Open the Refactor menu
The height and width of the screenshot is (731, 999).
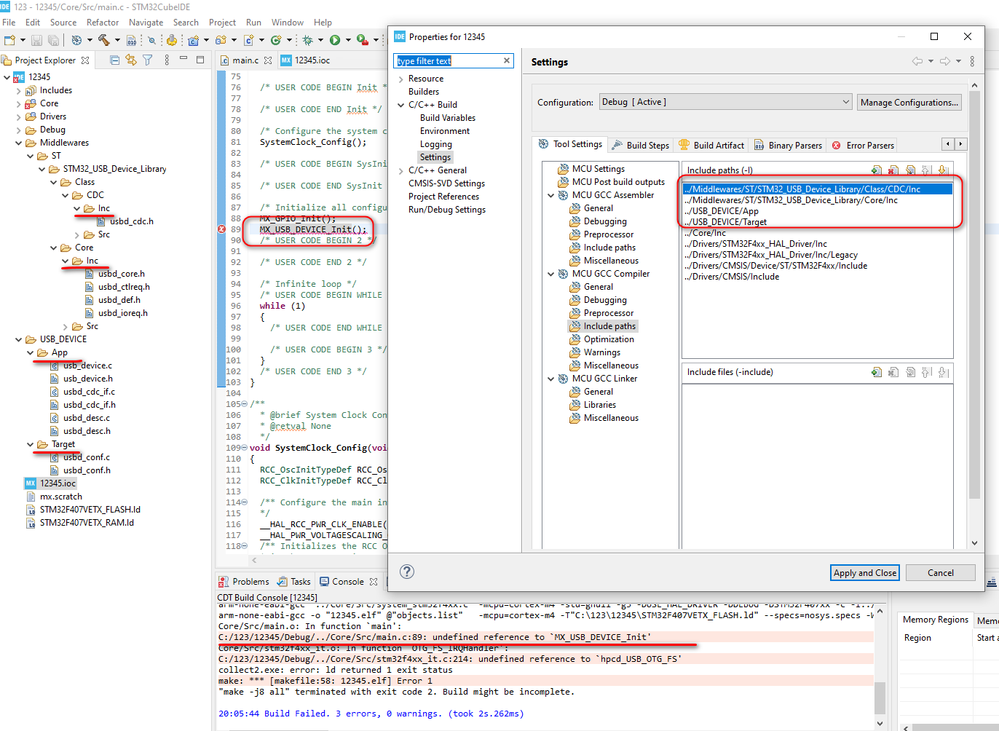coord(103,22)
